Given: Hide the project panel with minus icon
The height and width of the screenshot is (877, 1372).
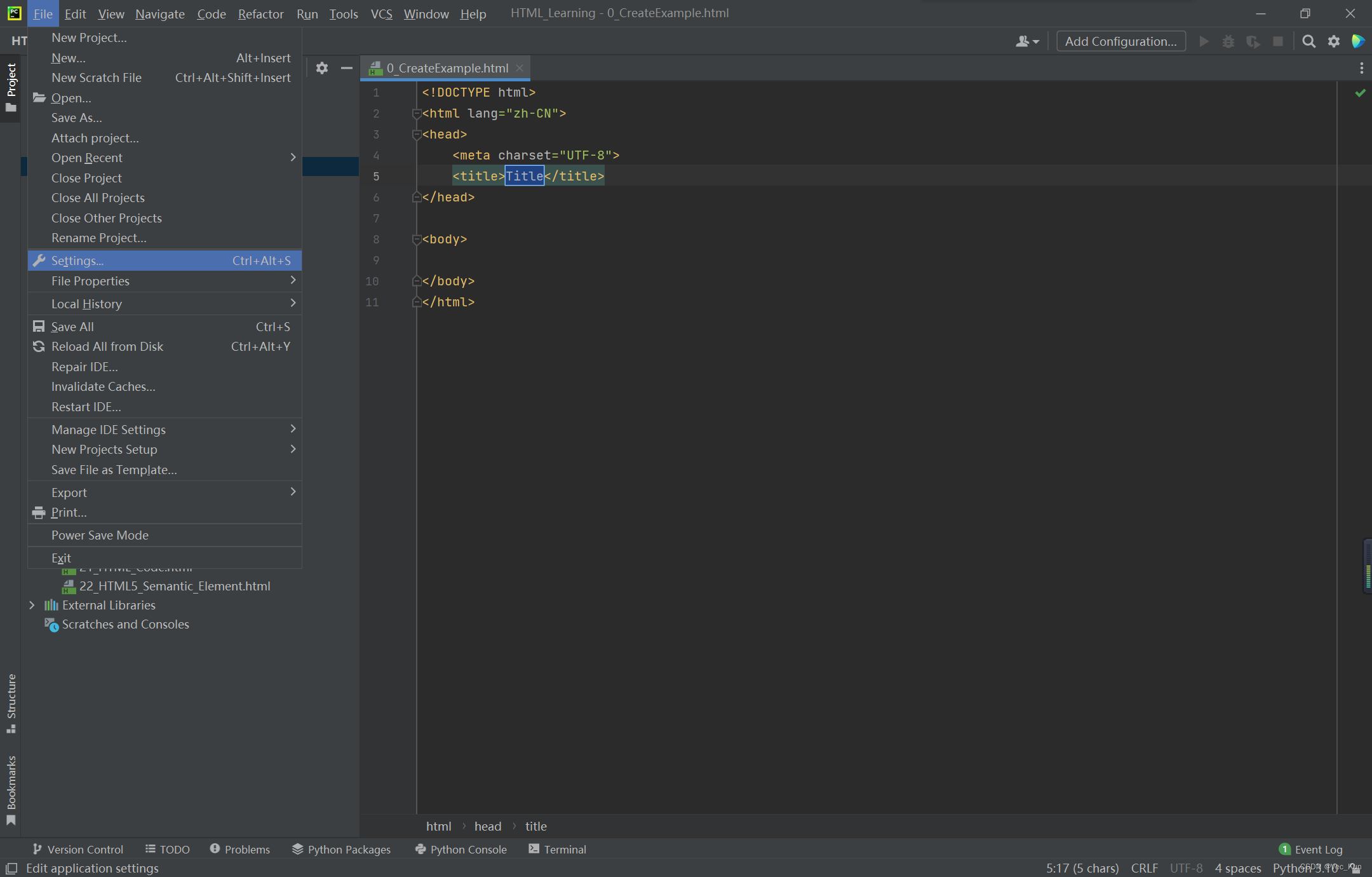Looking at the screenshot, I should (346, 67).
